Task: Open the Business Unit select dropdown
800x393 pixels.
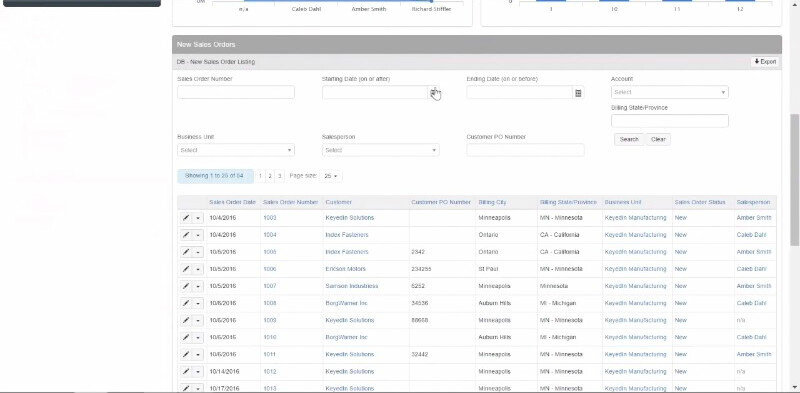Action: click(236, 150)
